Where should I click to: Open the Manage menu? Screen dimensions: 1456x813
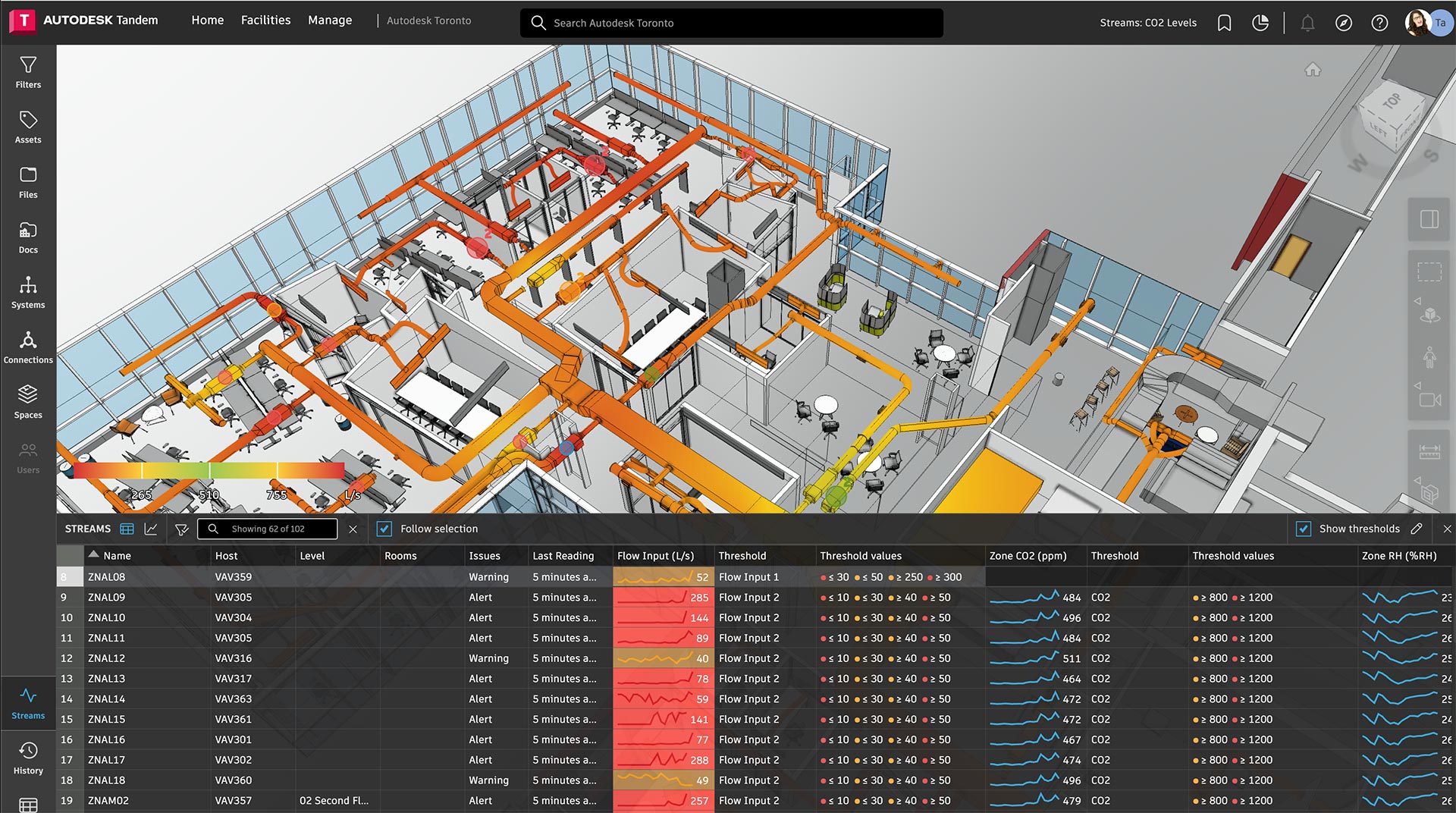point(330,20)
